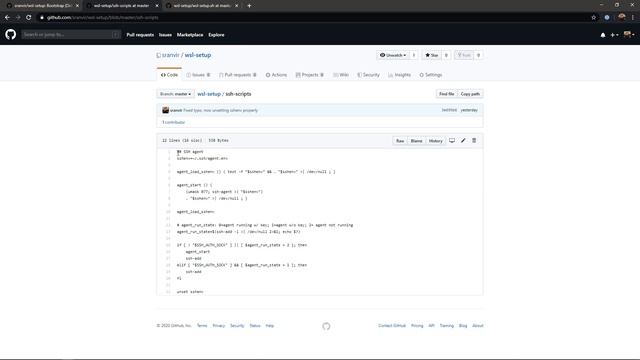Viewport: 640px width, 360px height.
Task: Open the Pricing footer link
Action: coord(417,326)
